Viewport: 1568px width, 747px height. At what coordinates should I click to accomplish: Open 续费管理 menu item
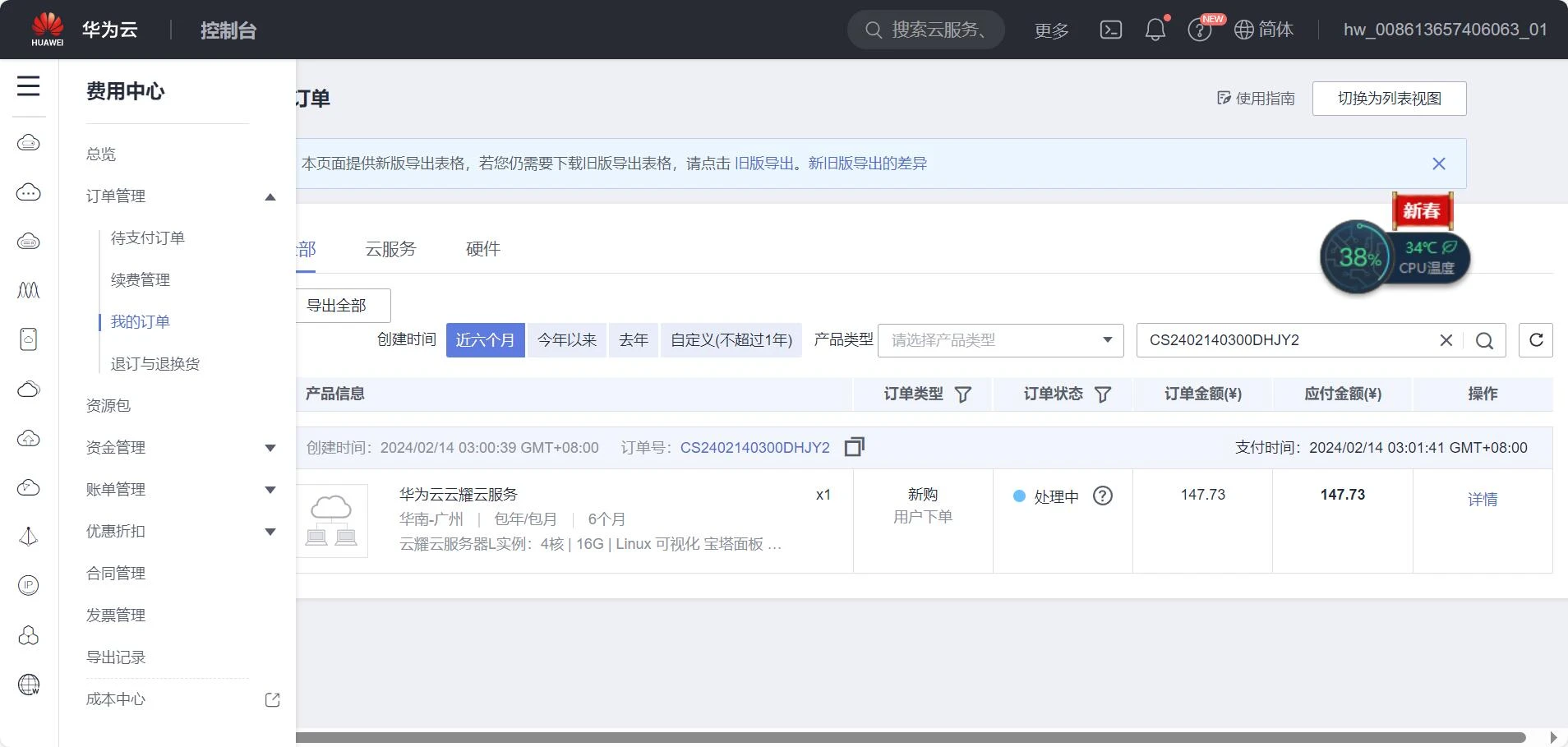(x=141, y=280)
